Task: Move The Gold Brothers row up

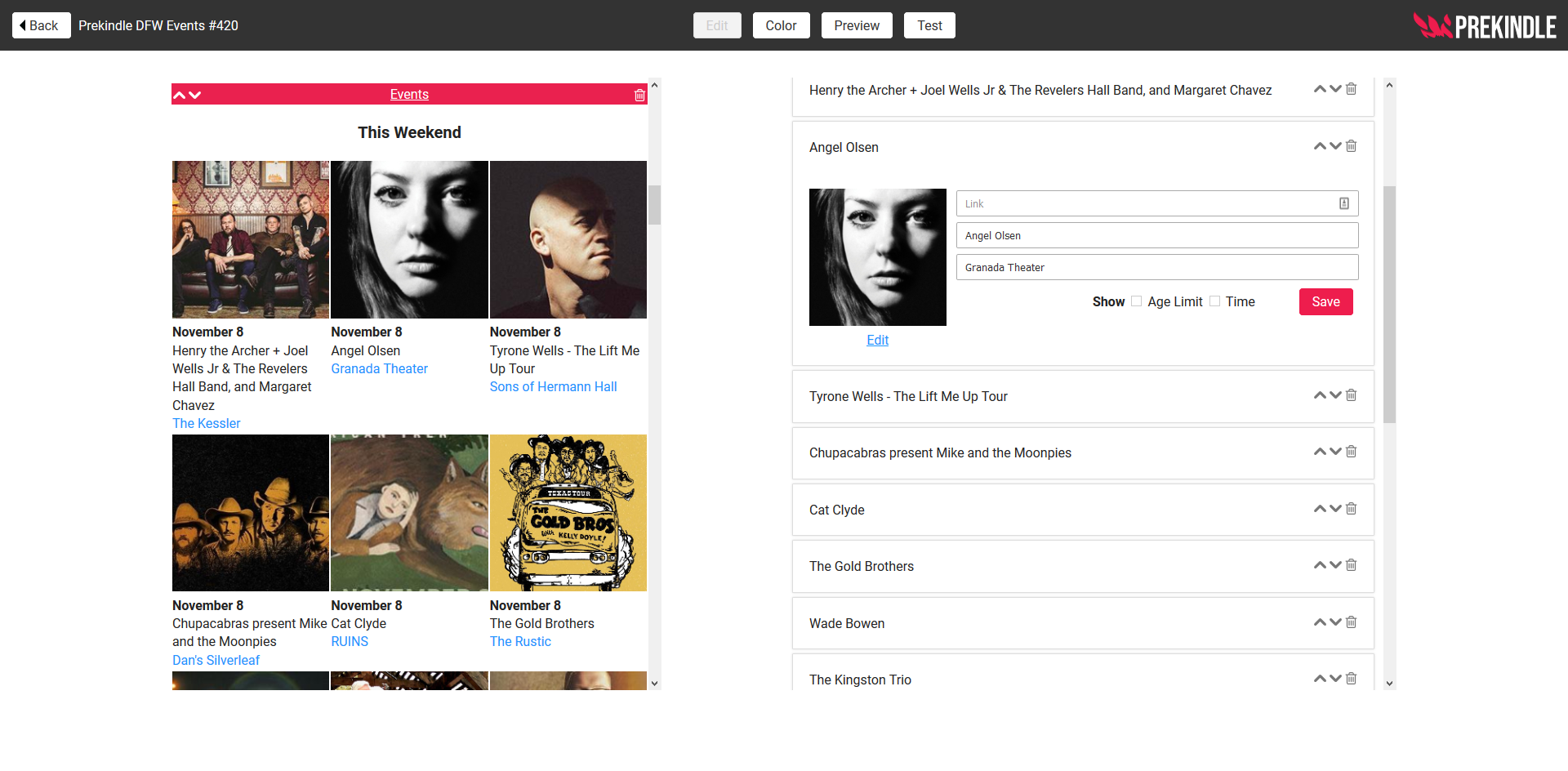Action: point(1320,565)
